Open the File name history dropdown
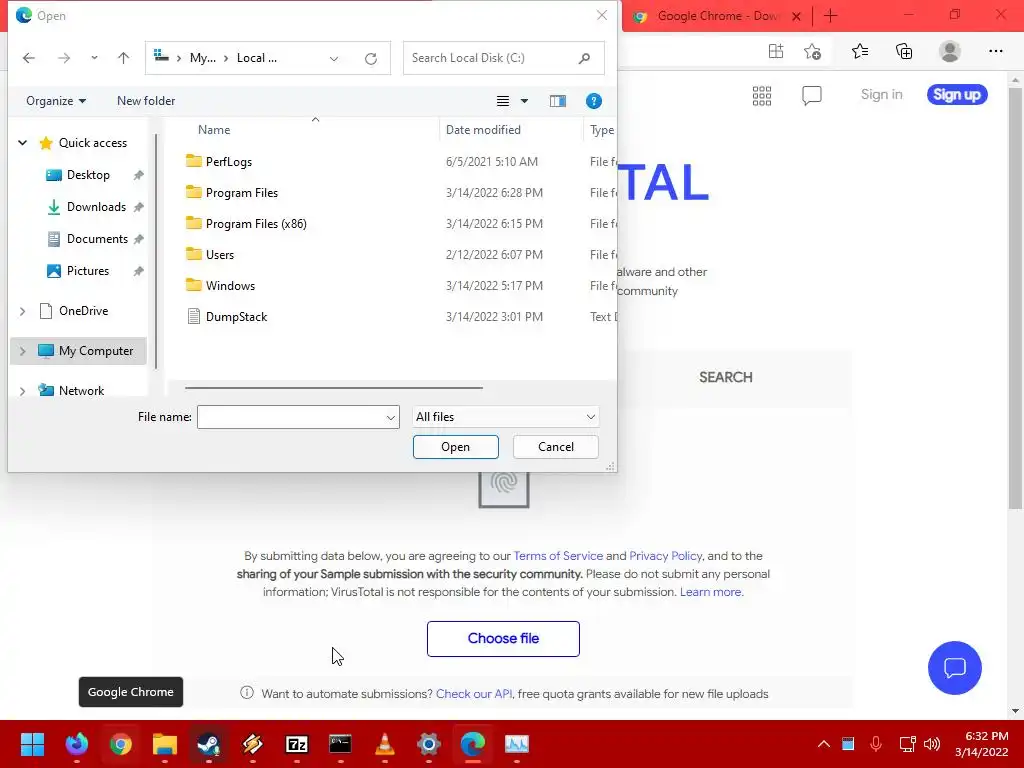Viewport: 1024px width, 768px height. click(x=391, y=417)
